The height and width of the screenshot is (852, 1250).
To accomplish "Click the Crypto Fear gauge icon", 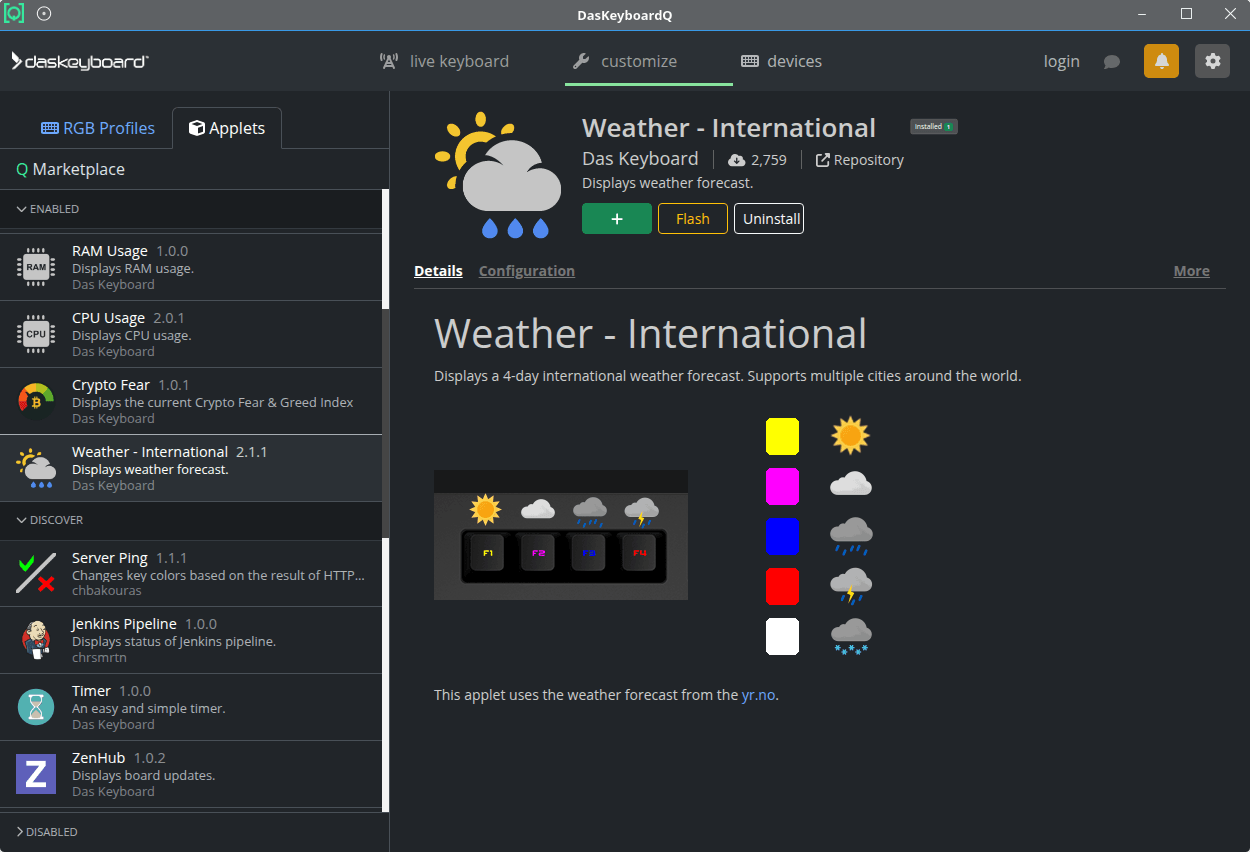I will (36, 401).
